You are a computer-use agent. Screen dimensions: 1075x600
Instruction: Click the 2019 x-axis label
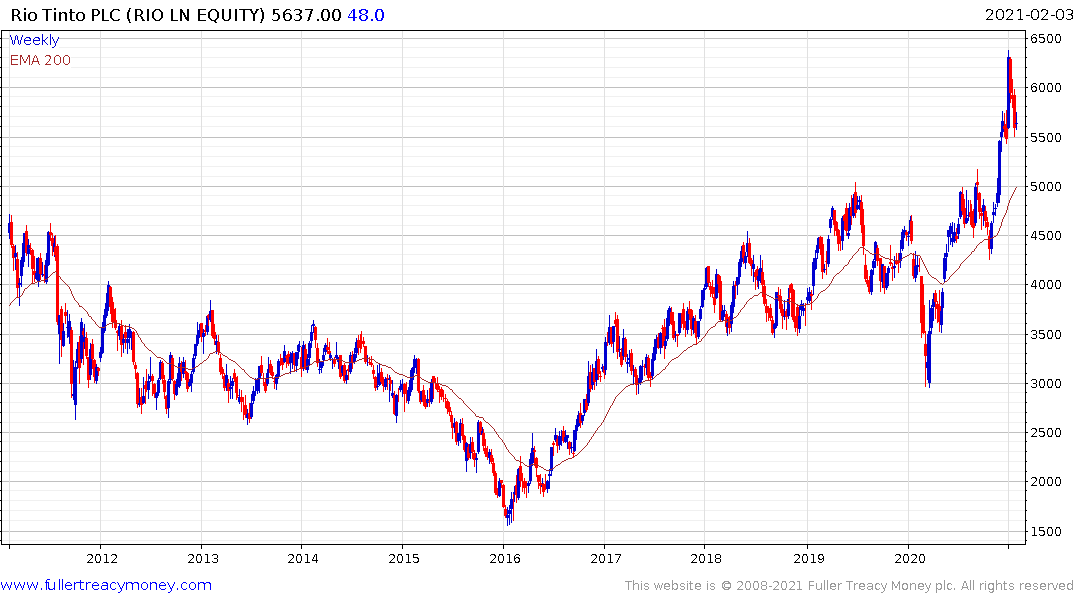tap(809, 558)
